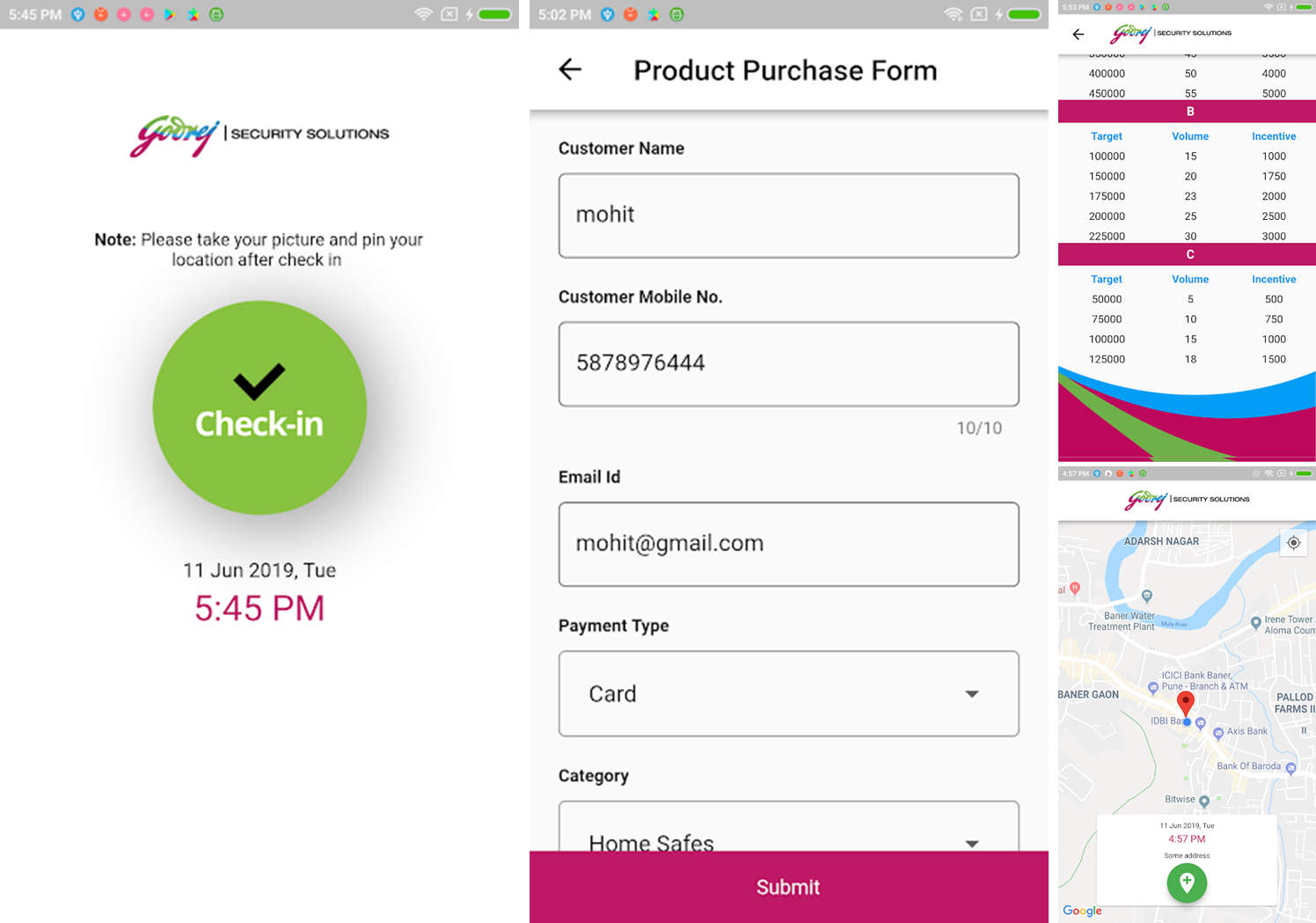Select the red map marker pin
This screenshot has height=923, width=1316.
pos(1186,702)
